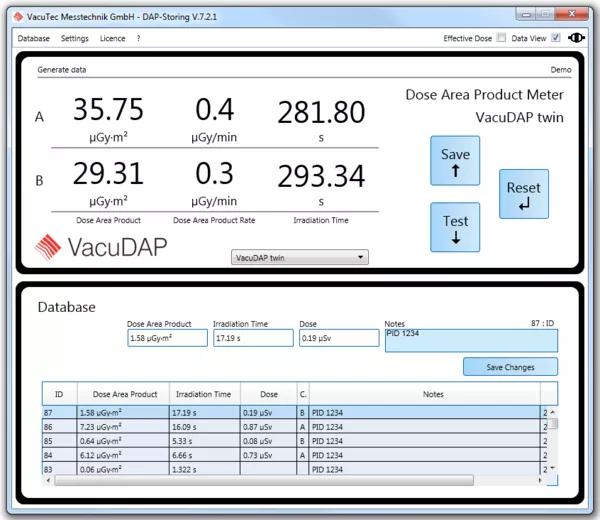Click the Save Changes button

point(510,367)
